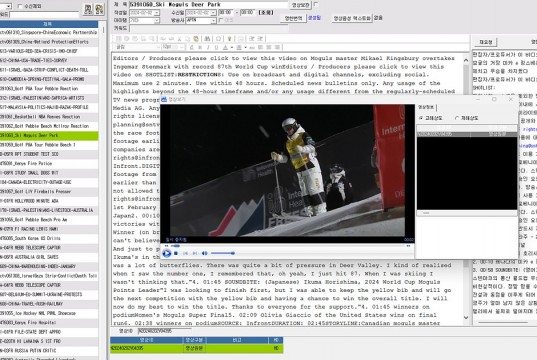Screen dimensions: 537x360
Task: Skip to next track in video player
Action: point(195,253)
